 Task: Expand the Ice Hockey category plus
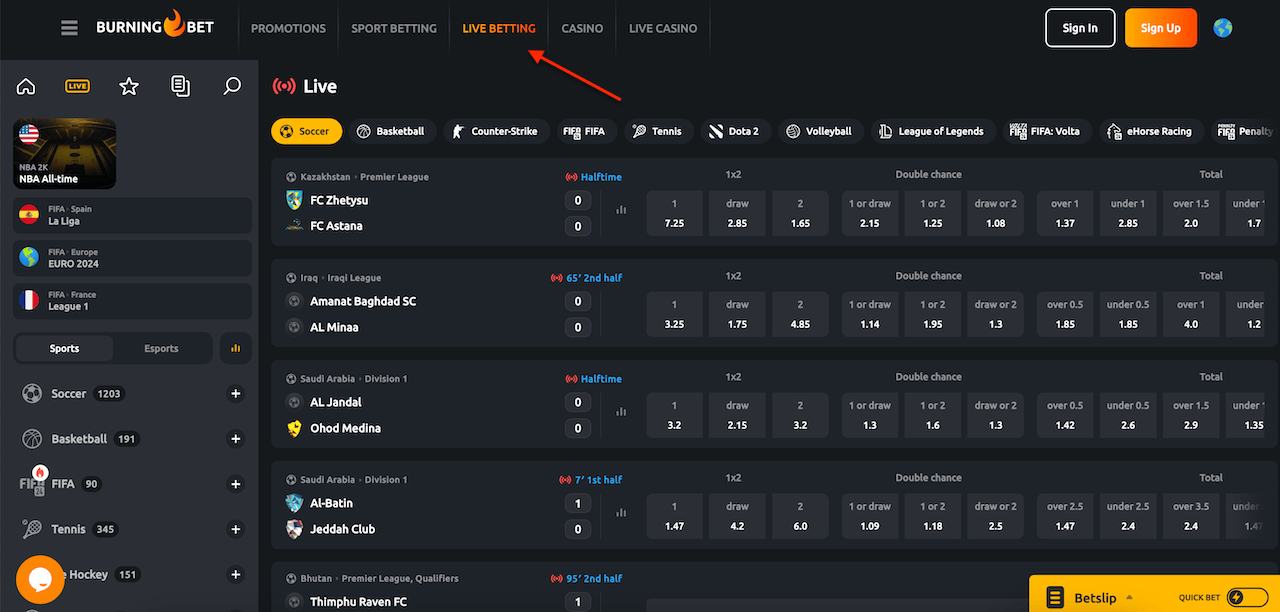tap(236, 574)
